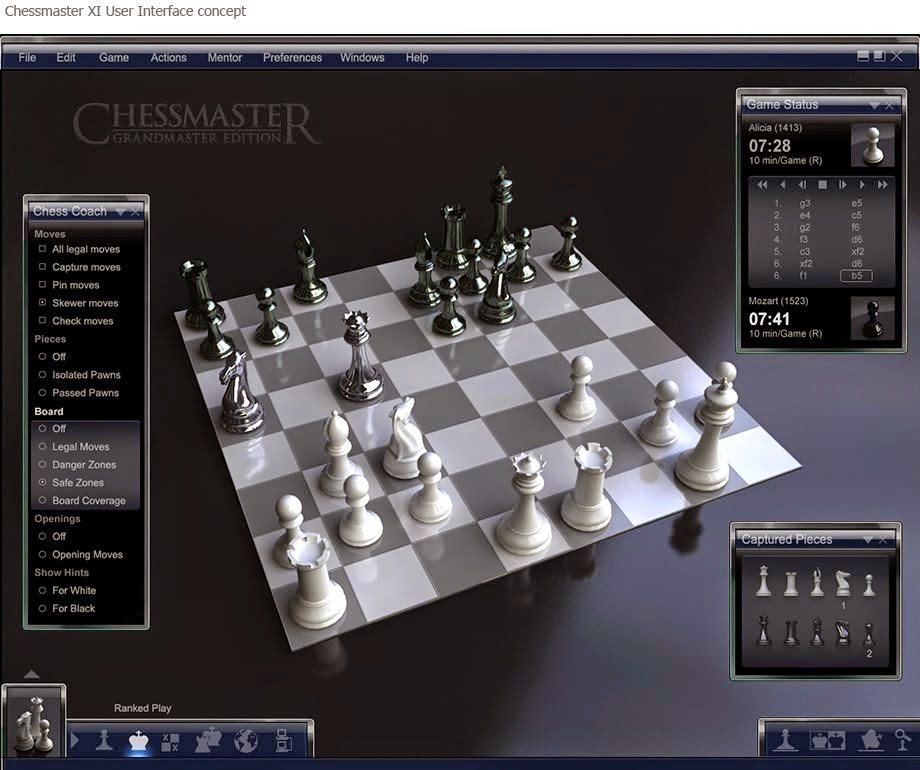Select the highlighted b5 move in move list
920x770 pixels.
(857, 276)
